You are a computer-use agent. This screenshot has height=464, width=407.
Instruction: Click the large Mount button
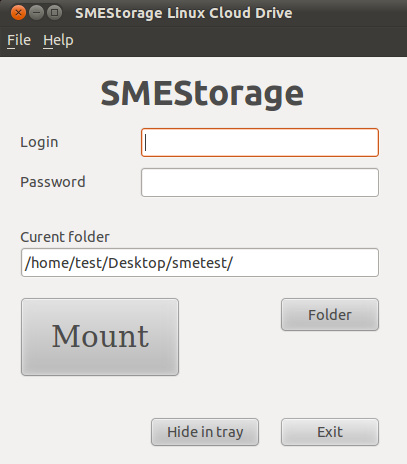pos(100,337)
